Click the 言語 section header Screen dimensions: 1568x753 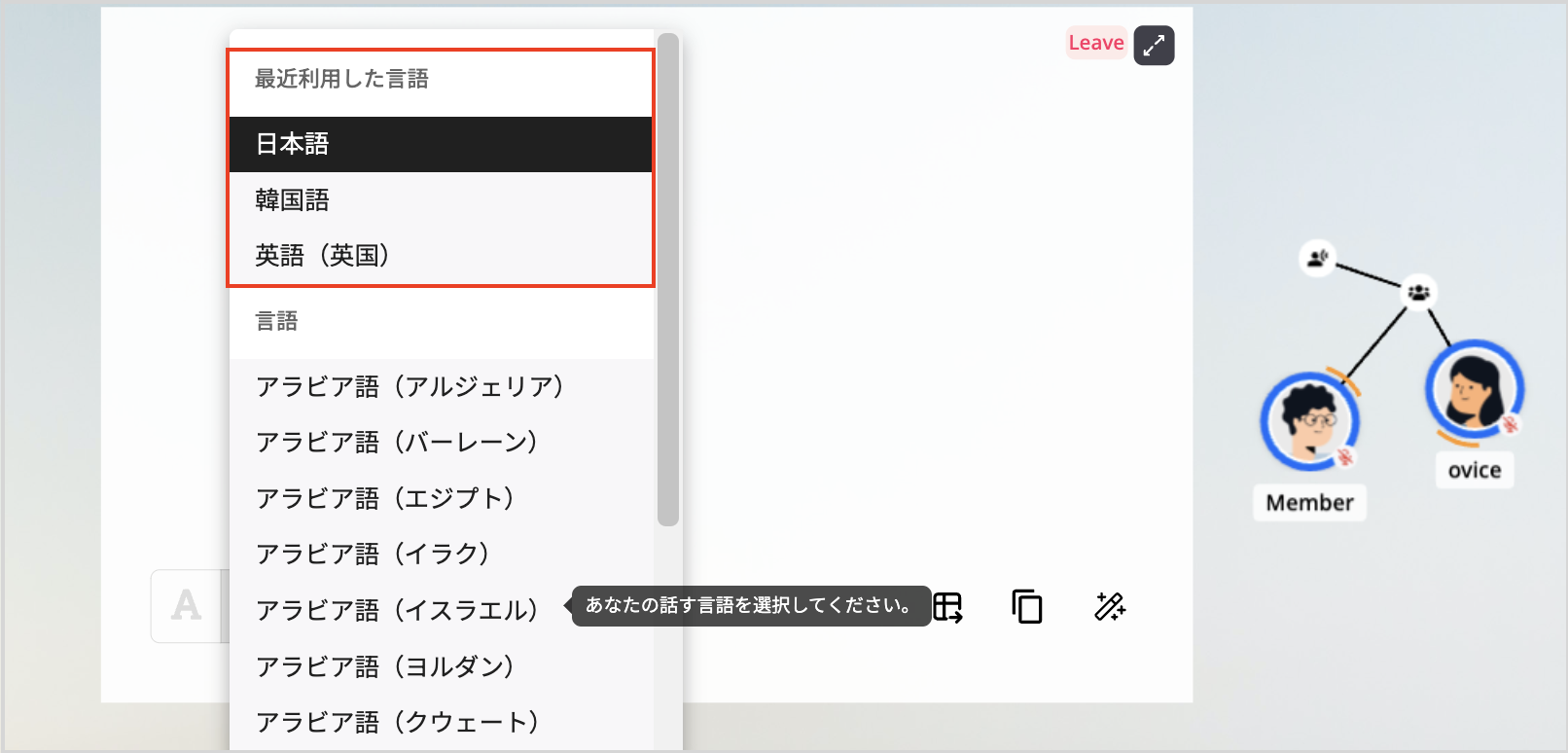pos(276,321)
